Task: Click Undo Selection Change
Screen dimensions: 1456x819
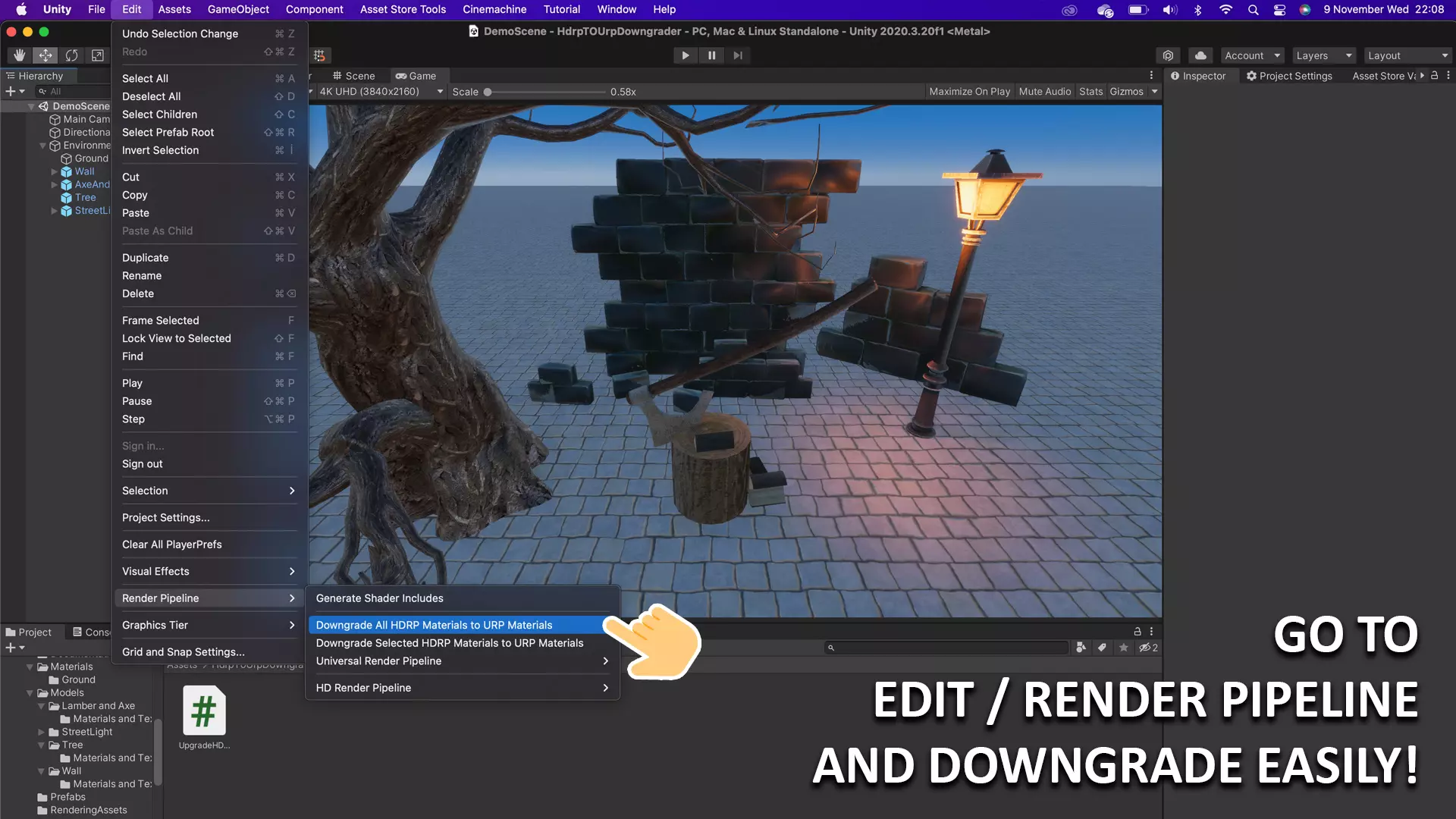Action: click(x=209, y=34)
